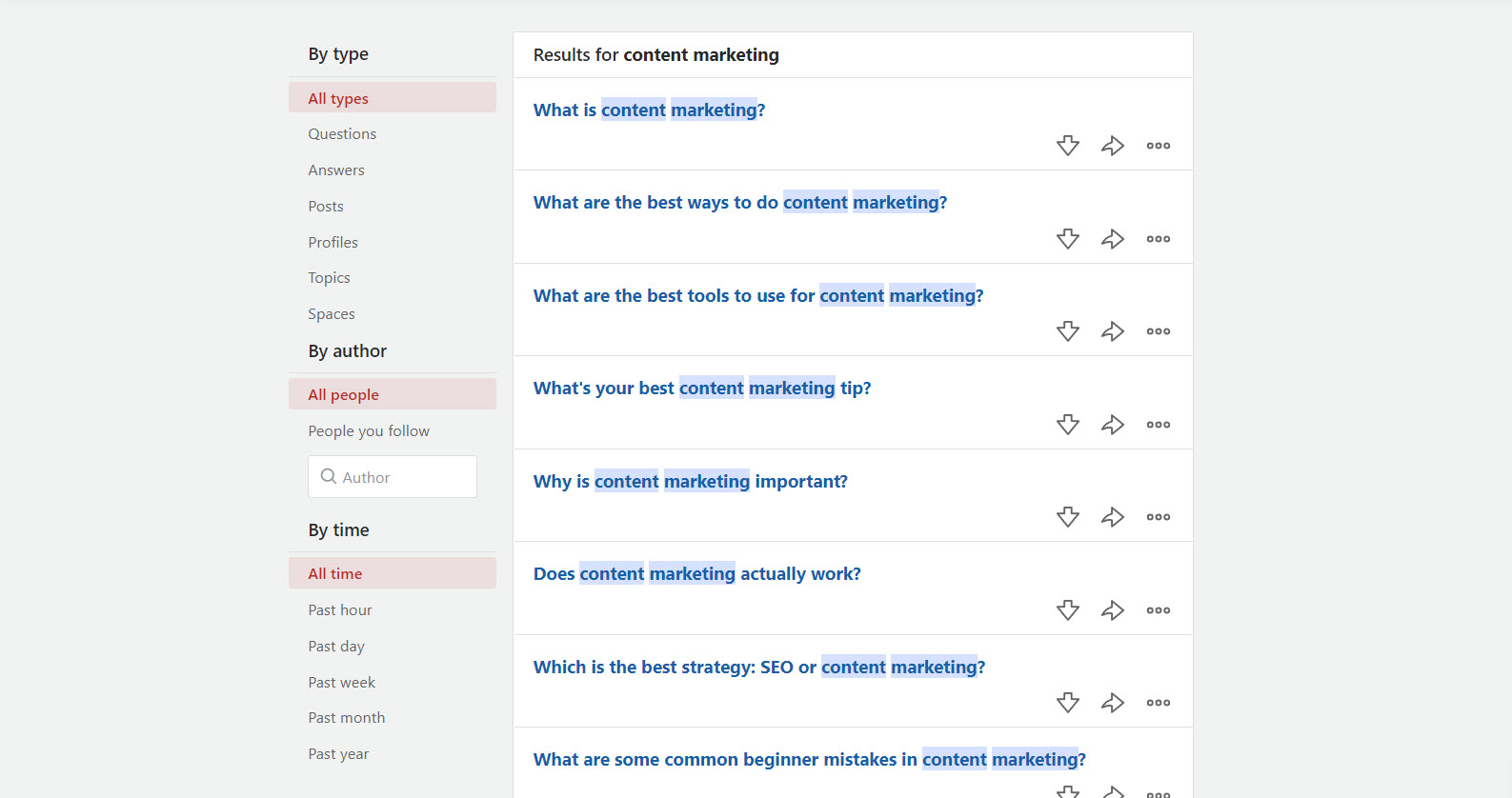Downvote 'Why is content marketing important?'
This screenshot has width=1512, height=798.
[x=1068, y=517]
